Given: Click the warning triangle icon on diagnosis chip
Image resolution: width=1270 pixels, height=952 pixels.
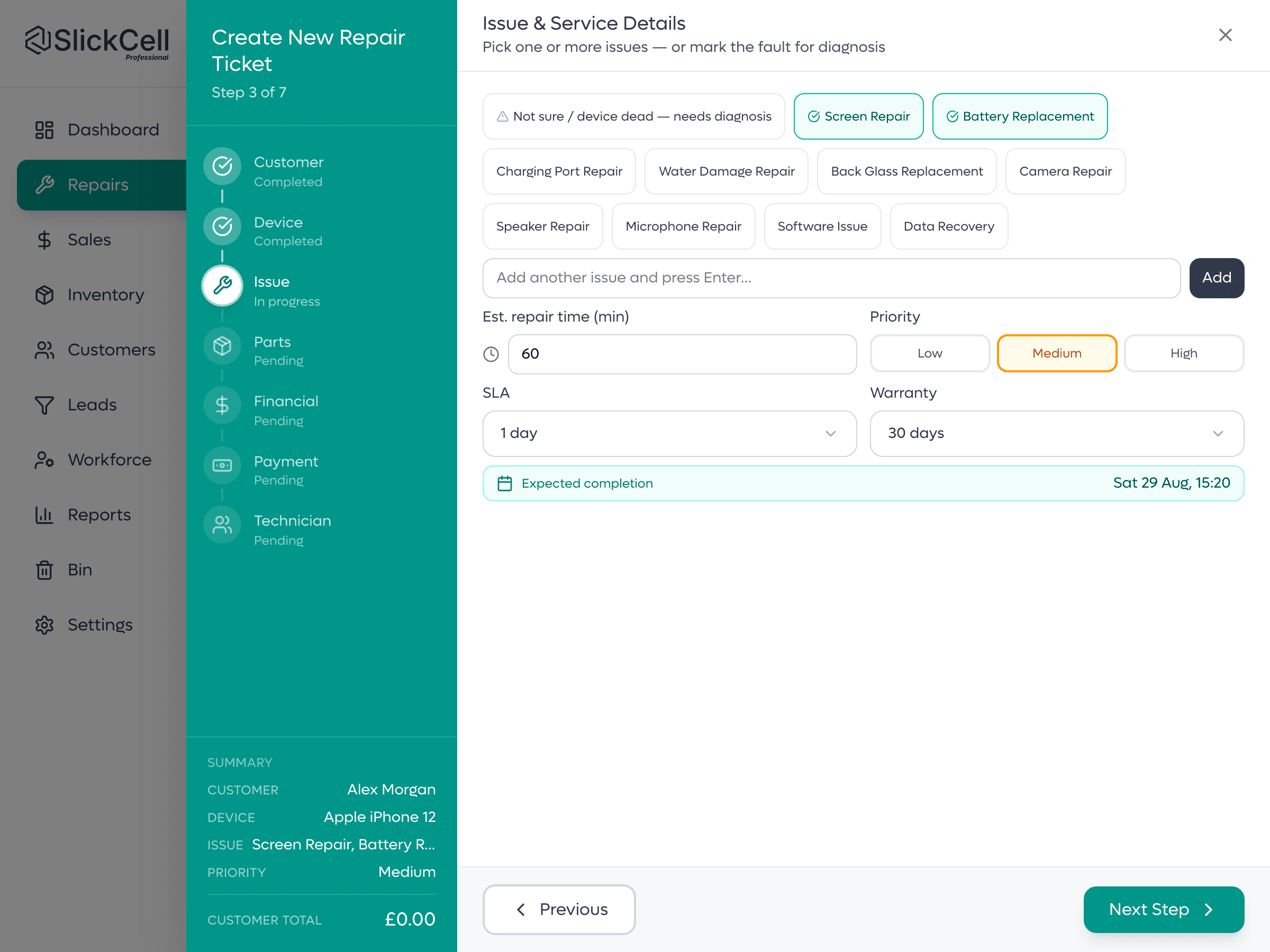Looking at the screenshot, I should coord(502,116).
